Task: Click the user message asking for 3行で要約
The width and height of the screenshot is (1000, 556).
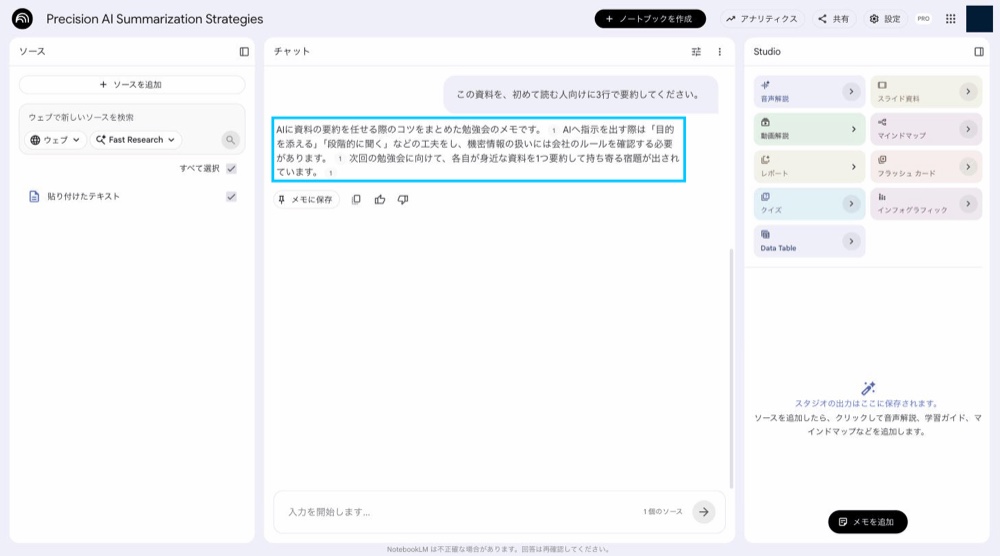Action: pos(580,94)
